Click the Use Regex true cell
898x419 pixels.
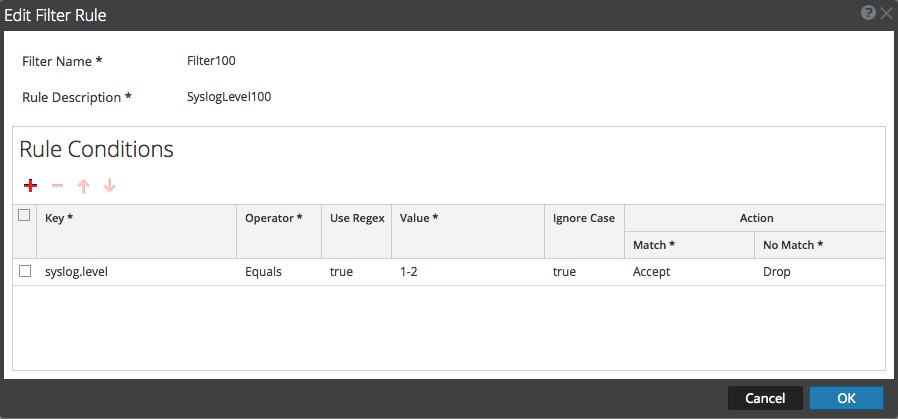[x=341, y=271]
